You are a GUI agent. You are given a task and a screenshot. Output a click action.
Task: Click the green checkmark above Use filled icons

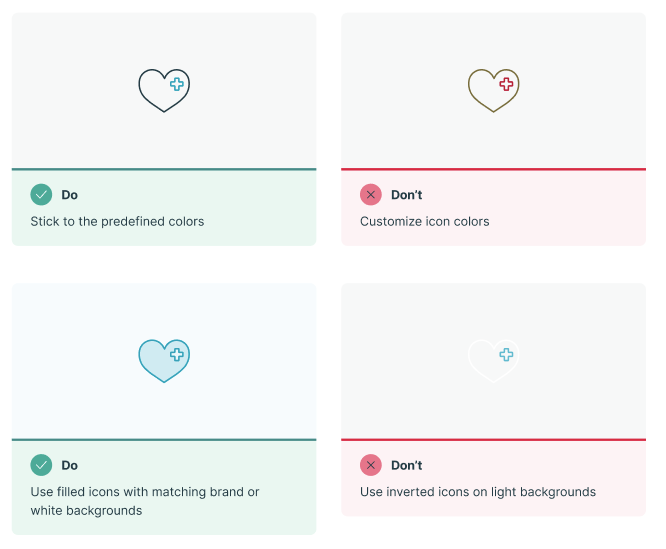click(41, 465)
